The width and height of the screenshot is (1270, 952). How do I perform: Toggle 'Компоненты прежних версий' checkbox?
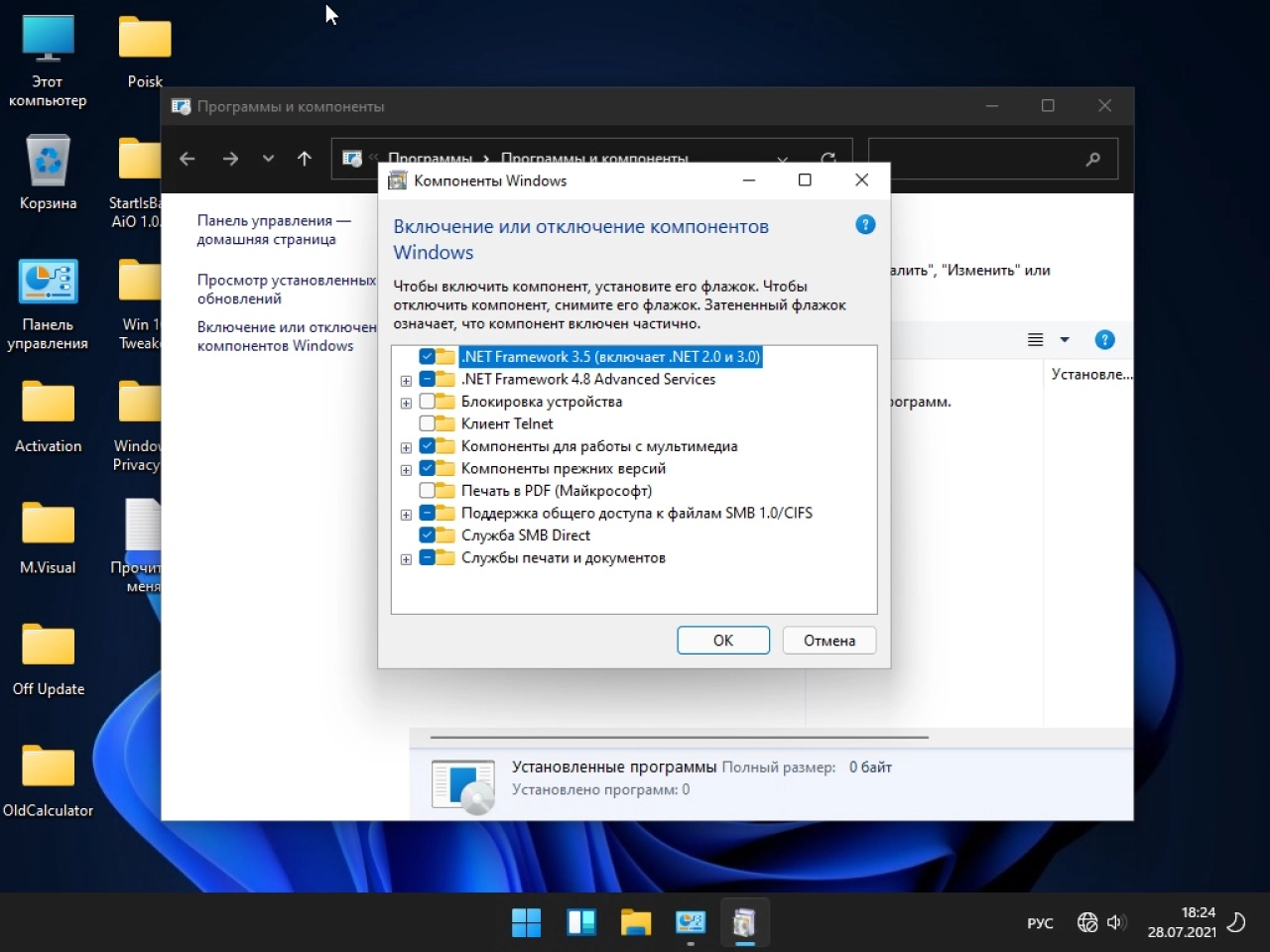(427, 468)
